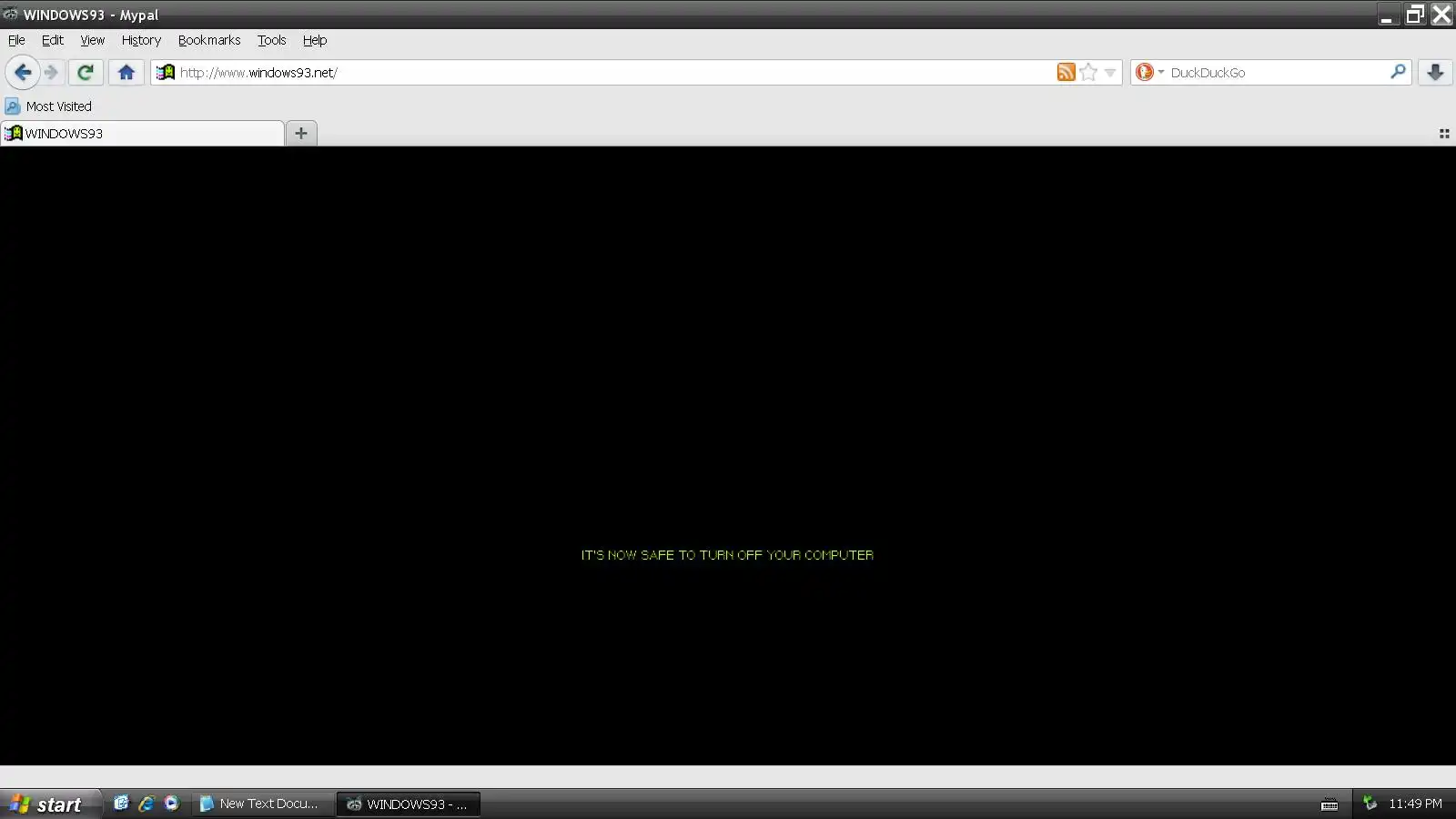Viewport: 1456px width, 819px height.
Task: Launch the media player quick launch icon
Action: pyautogui.click(x=172, y=804)
